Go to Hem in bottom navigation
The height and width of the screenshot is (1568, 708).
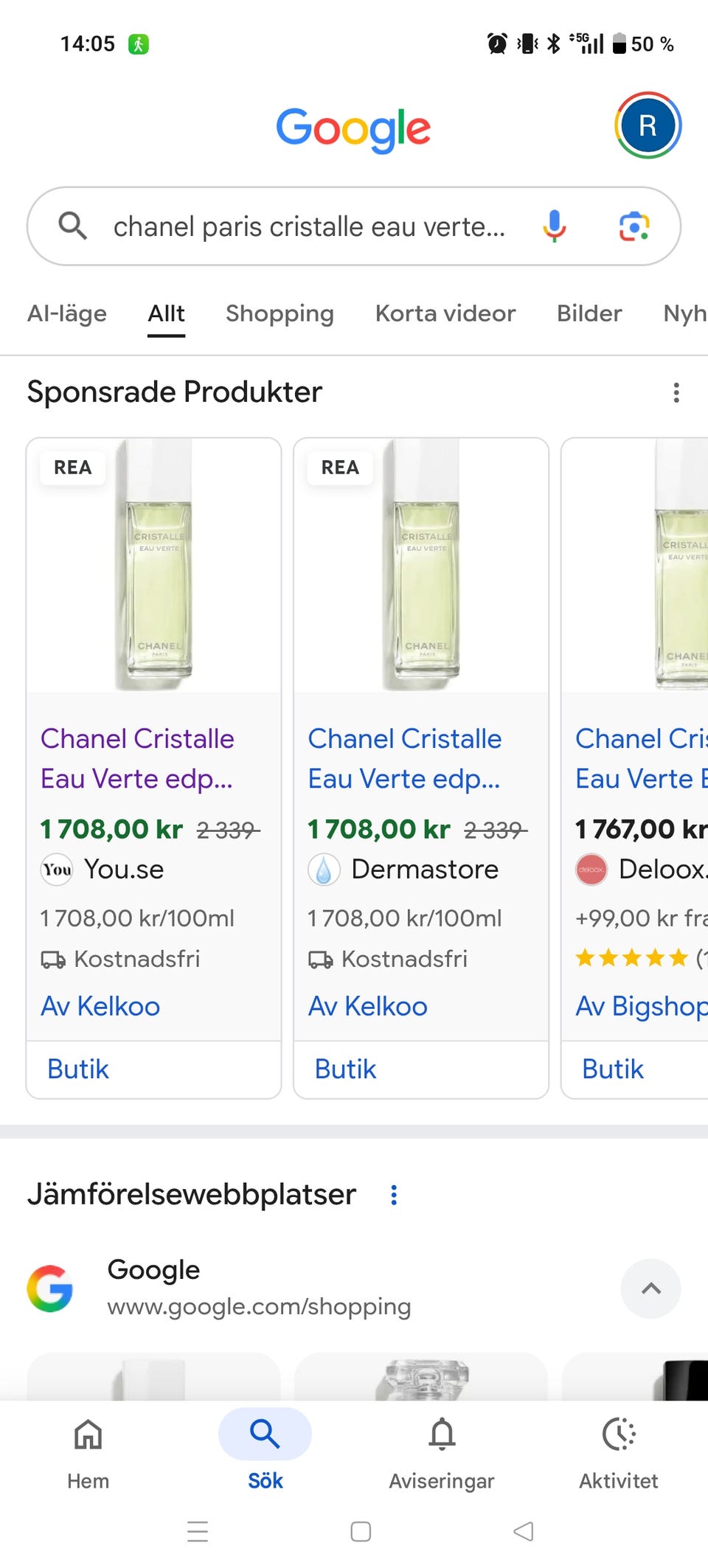pos(88,1451)
